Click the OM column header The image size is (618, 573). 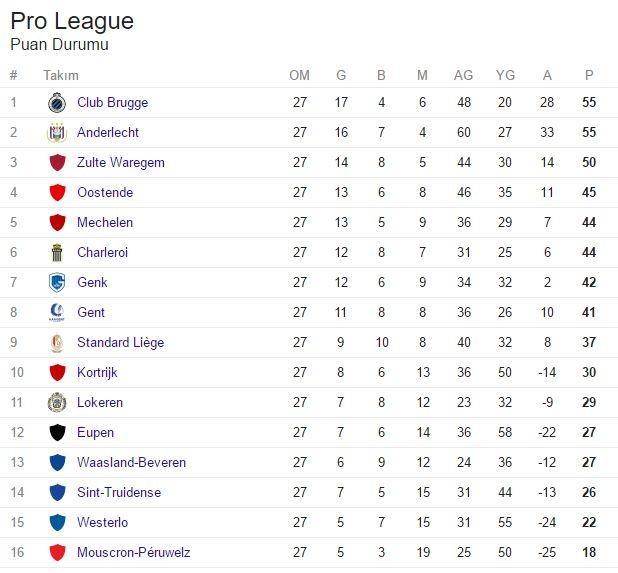pos(300,75)
